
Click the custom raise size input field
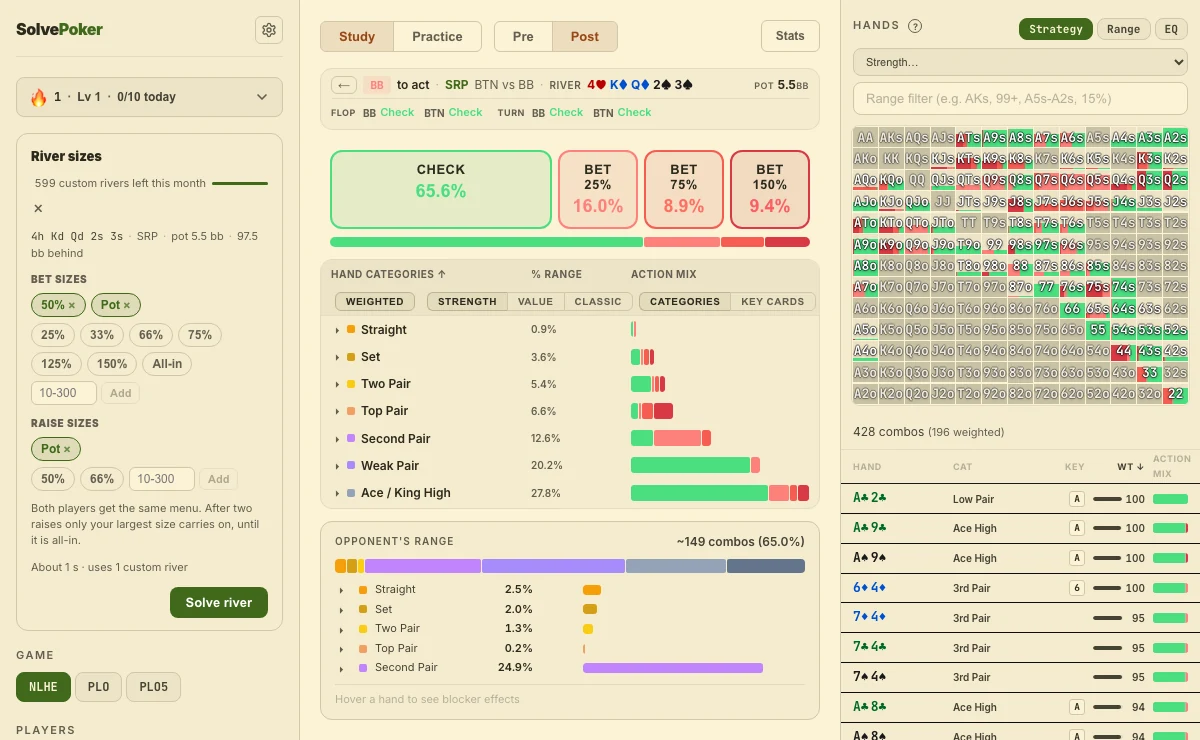click(162, 479)
